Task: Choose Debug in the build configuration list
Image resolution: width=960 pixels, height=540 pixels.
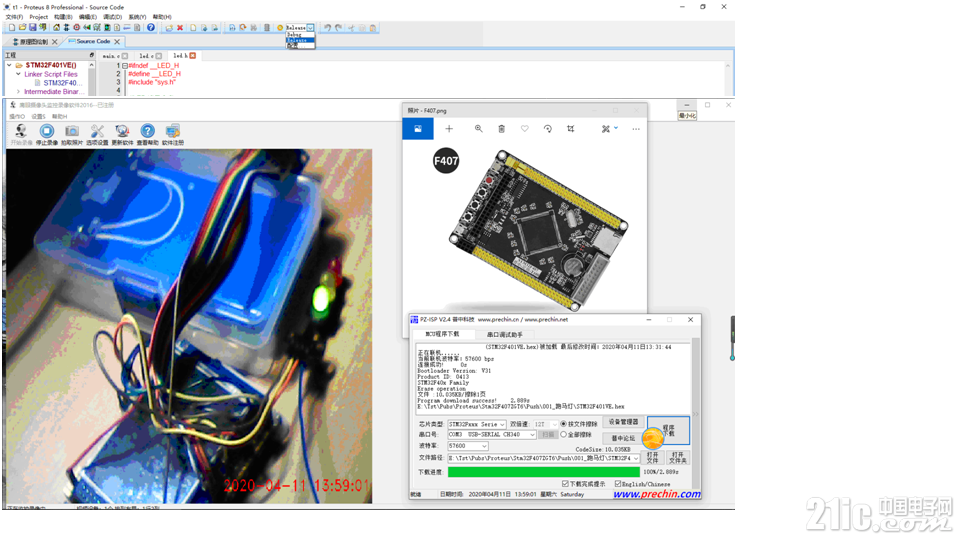Action: click(x=300, y=35)
